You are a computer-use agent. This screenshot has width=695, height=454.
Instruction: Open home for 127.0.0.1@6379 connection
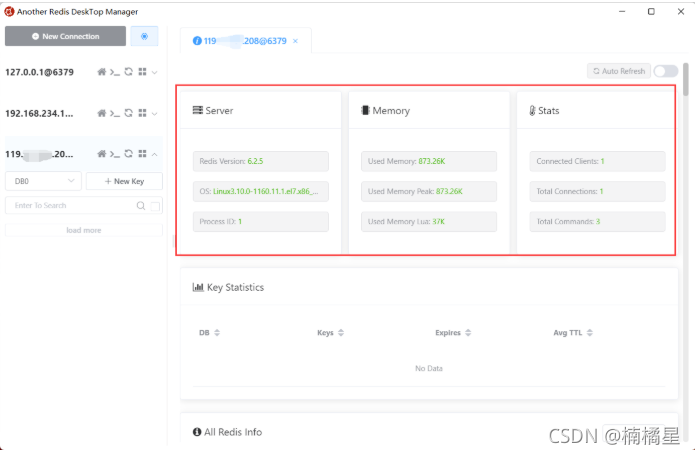(102, 72)
